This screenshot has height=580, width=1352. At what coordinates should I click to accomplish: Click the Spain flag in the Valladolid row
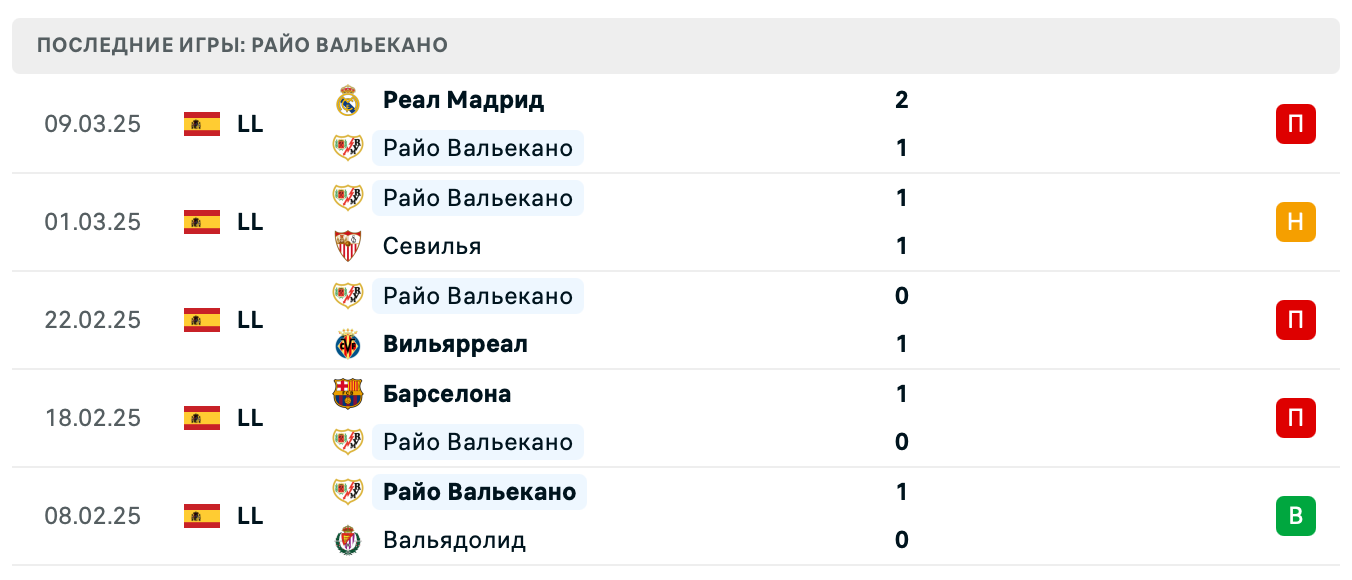click(x=201, y=516)
